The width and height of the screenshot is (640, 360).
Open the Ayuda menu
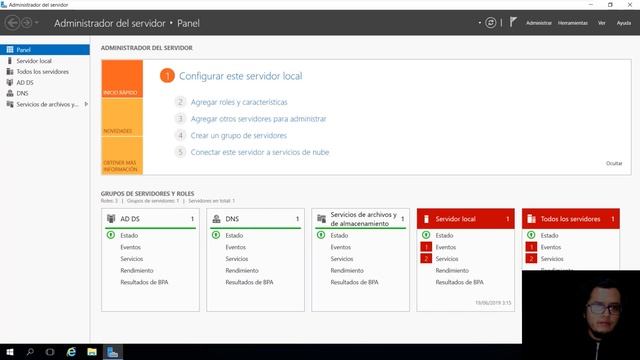point(624,23)
